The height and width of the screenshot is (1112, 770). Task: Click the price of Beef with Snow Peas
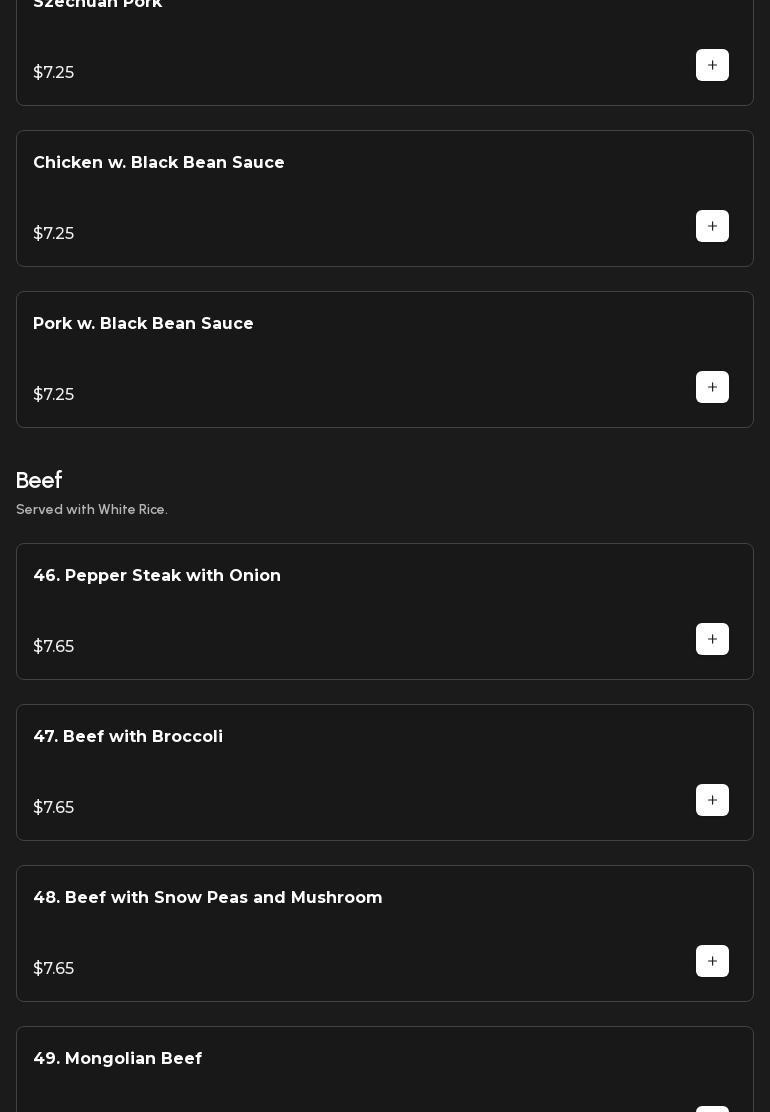click(54, 969)
